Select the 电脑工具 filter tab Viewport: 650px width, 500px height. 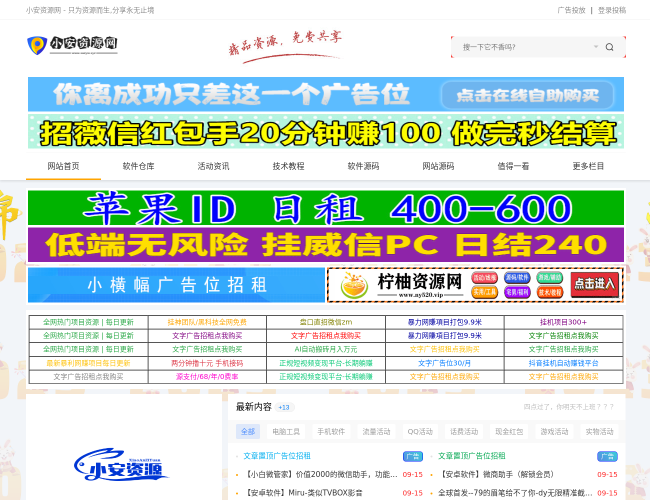point(286,432)
